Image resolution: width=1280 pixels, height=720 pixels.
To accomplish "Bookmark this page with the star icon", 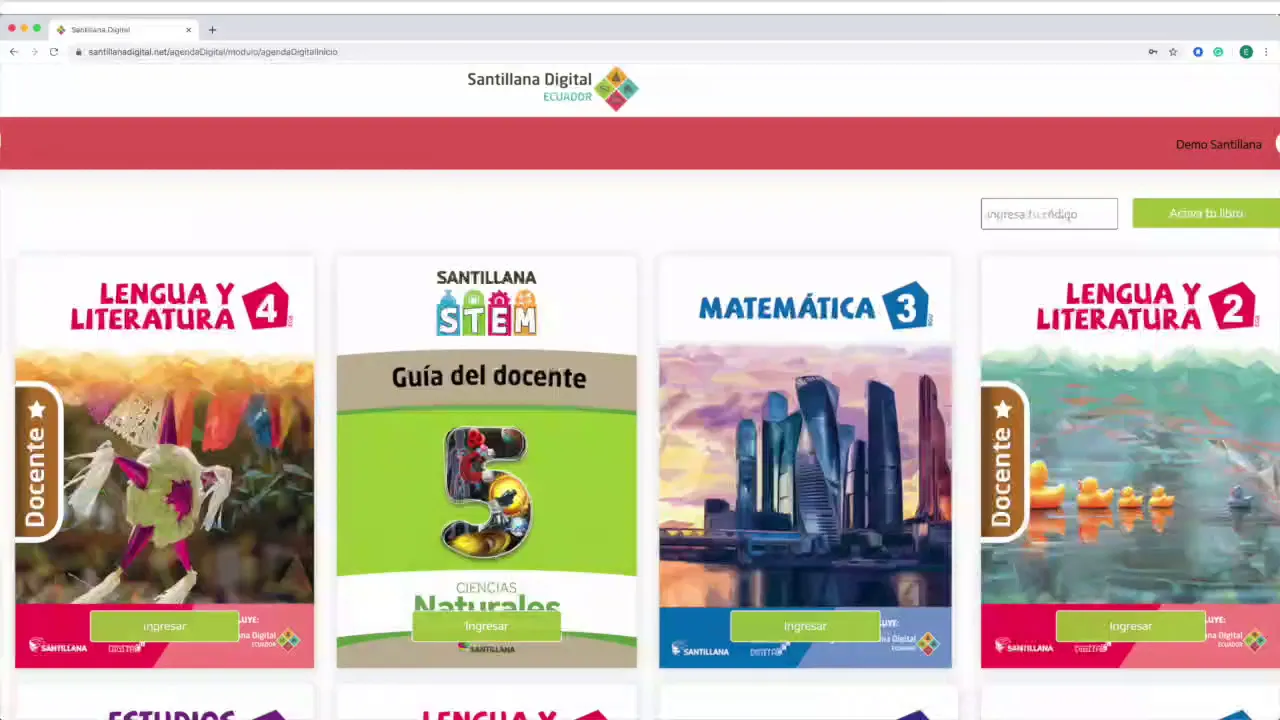I will click(1173, 52).
